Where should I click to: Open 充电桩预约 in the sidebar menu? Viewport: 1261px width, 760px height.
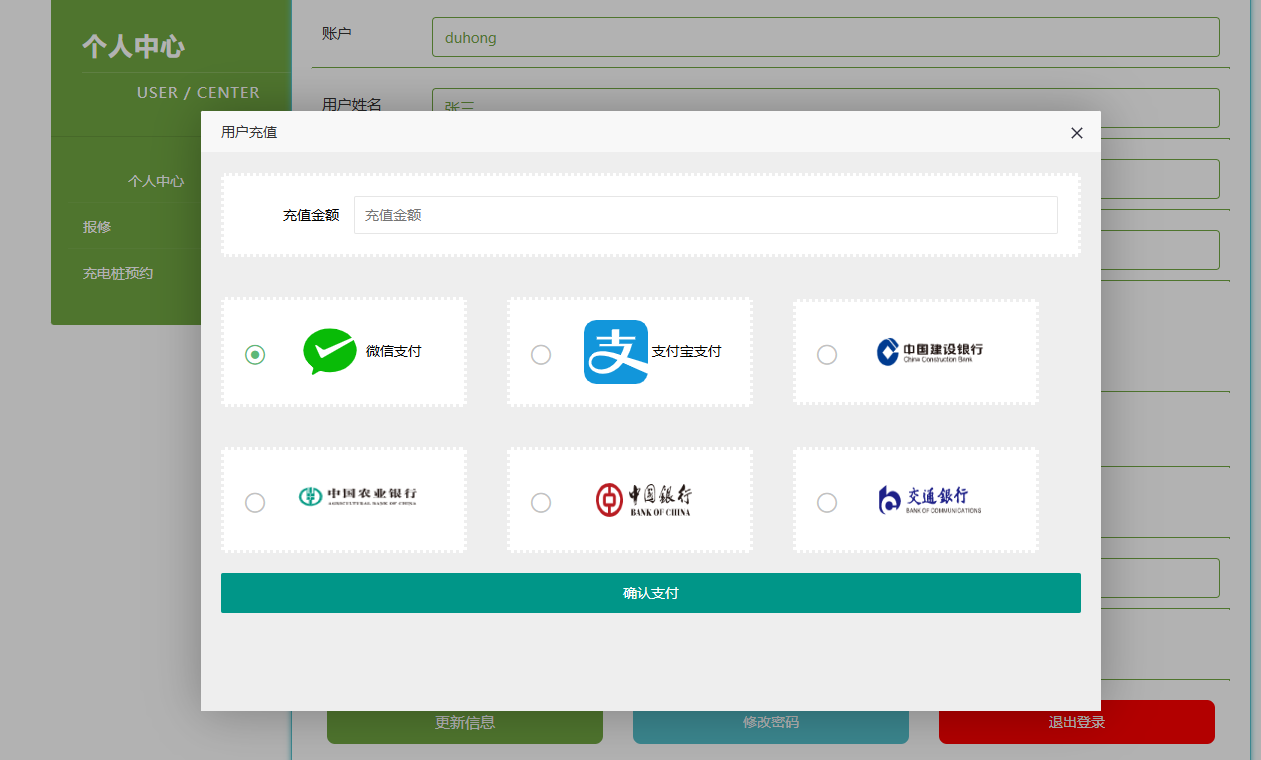(118, 273)
